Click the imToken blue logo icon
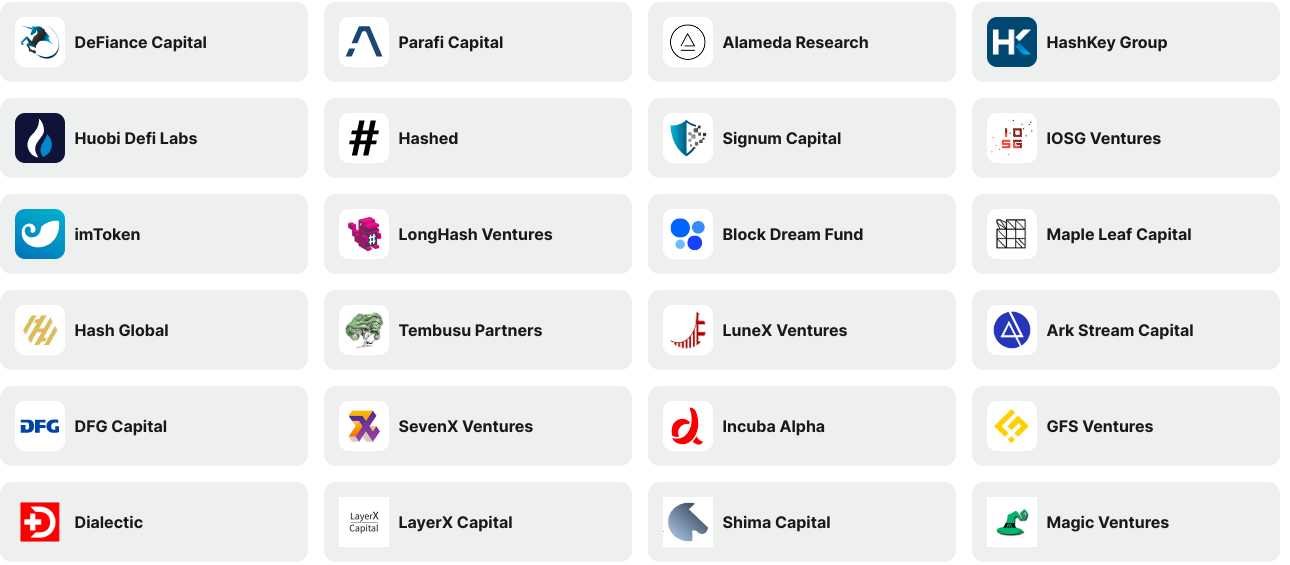 coord(40,234)
